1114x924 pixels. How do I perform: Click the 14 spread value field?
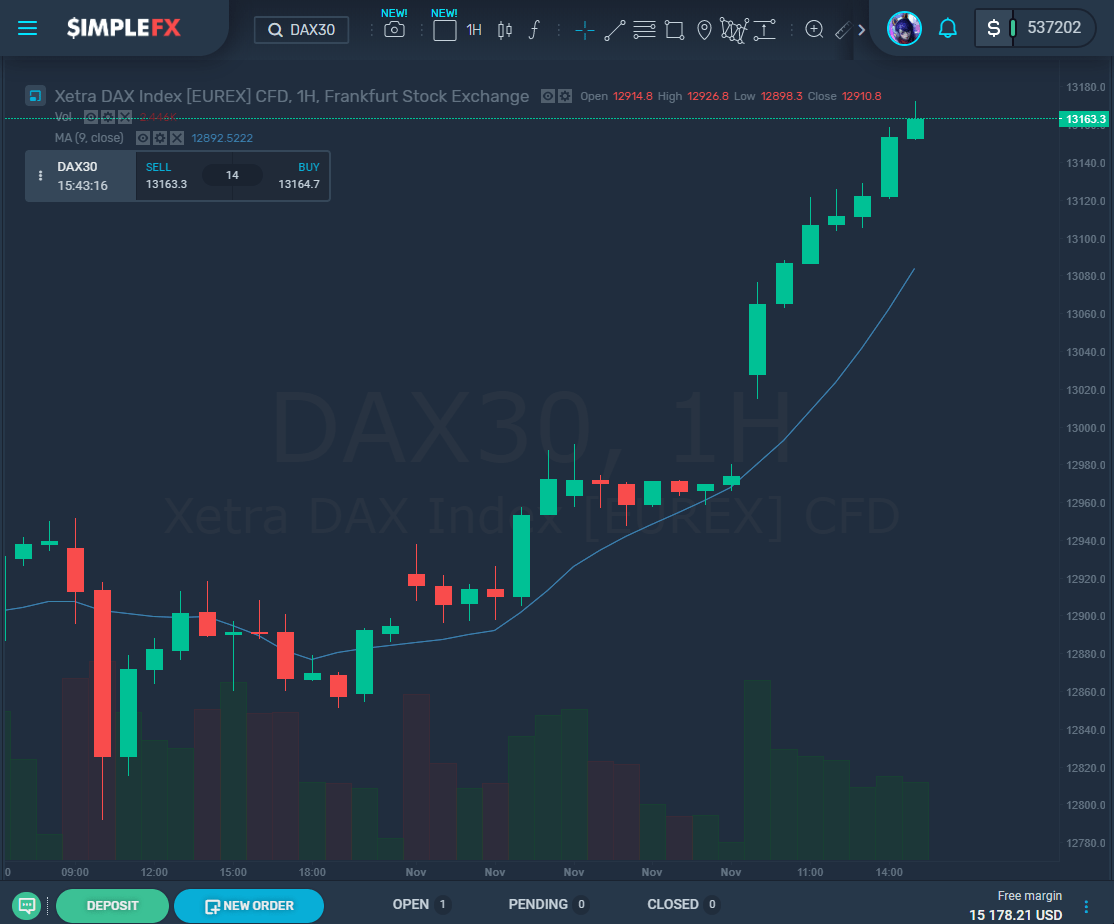[x=232, y=175]
